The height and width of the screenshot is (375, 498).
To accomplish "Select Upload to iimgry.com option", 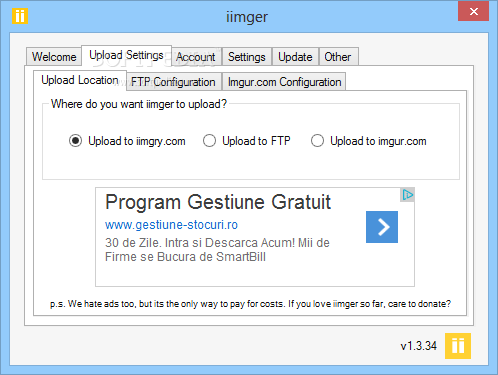I will 127,141.
